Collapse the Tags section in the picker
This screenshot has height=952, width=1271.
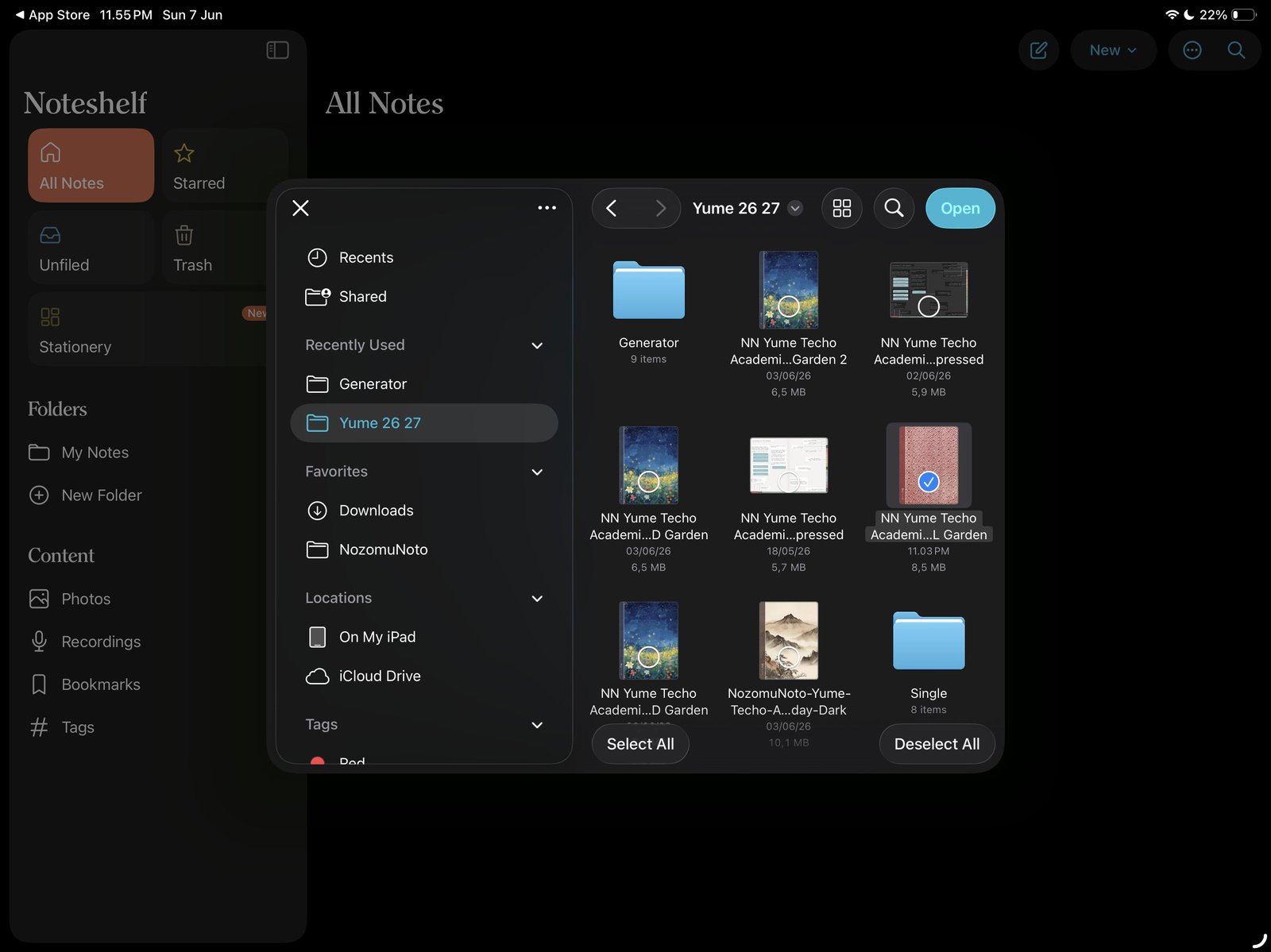tap(537, 725)
